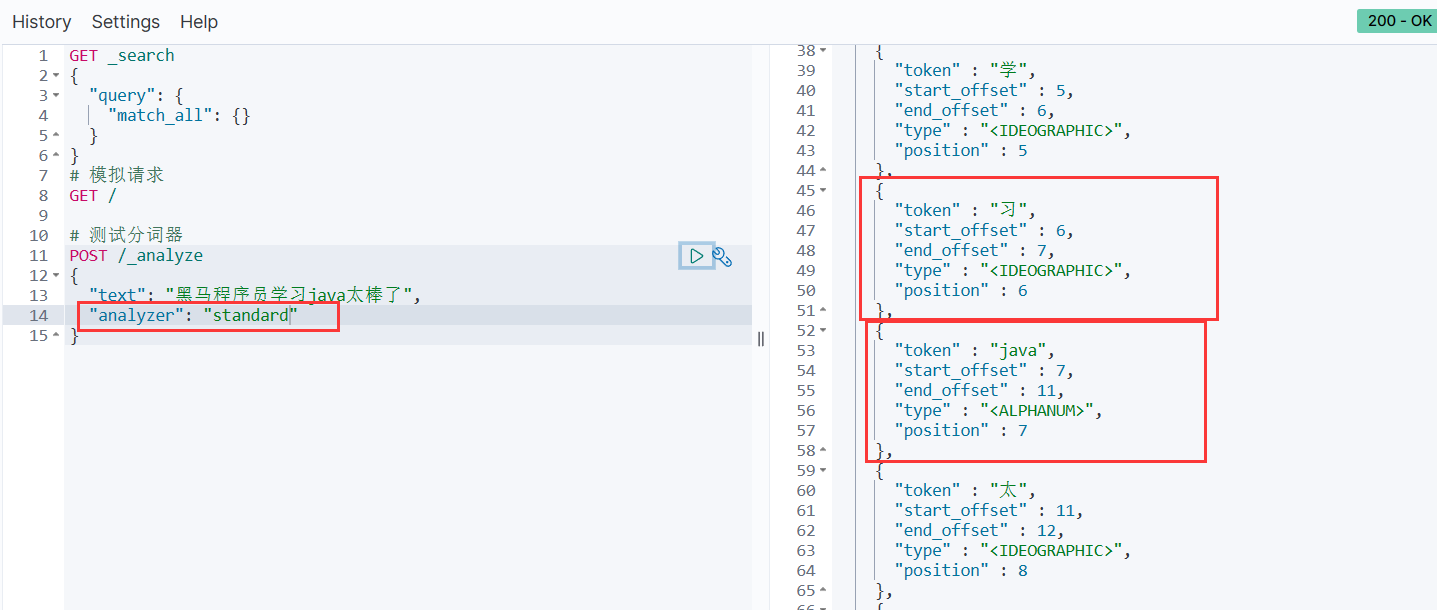Collapse the _analyze request body at line 12

[x=56, y=276]
